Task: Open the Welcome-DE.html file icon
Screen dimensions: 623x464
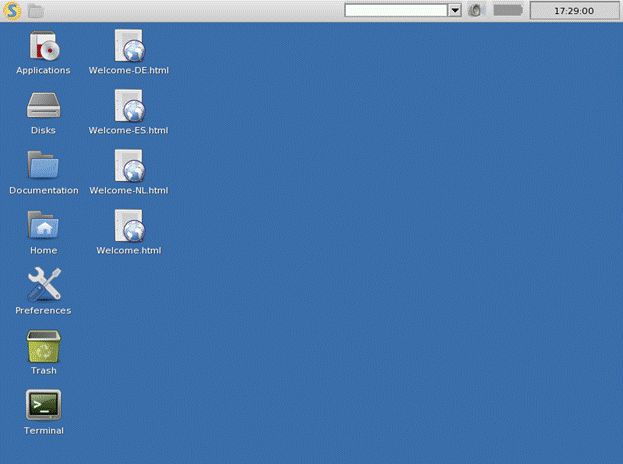Action: point(130,46)
